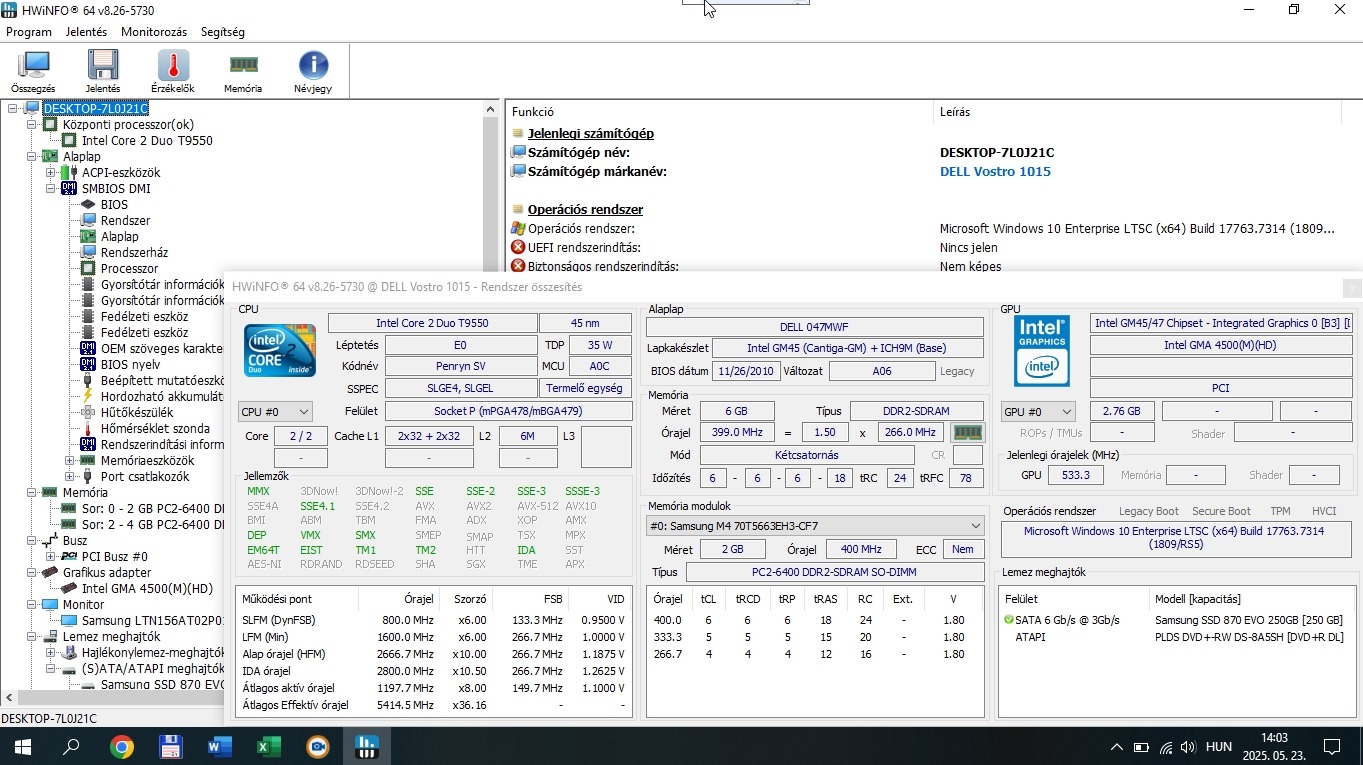
Task: Click the tree horizontal scrollbar left arrow
Action: click(x=9, y=697)
